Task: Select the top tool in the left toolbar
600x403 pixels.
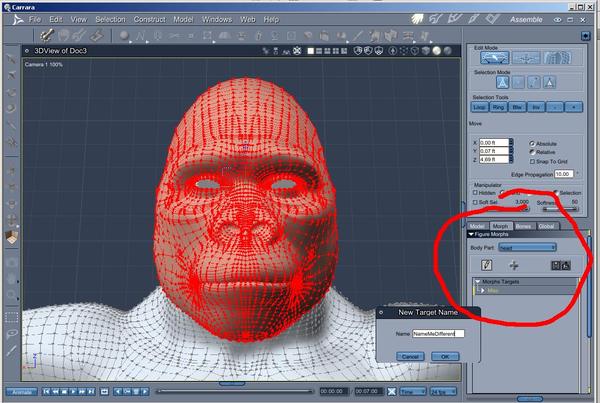Action: (x=11, y=59)
